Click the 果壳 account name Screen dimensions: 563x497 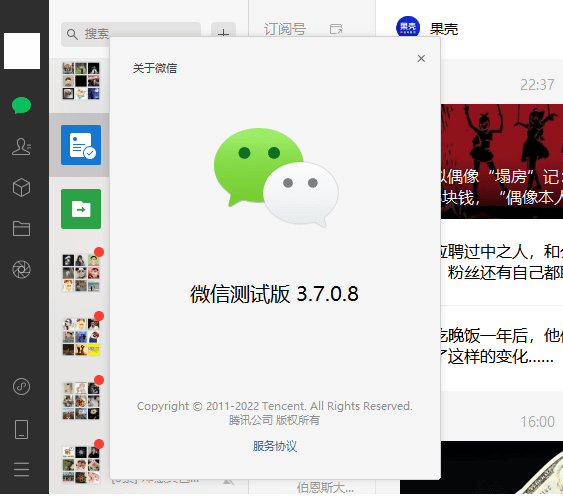coord(444,29)
